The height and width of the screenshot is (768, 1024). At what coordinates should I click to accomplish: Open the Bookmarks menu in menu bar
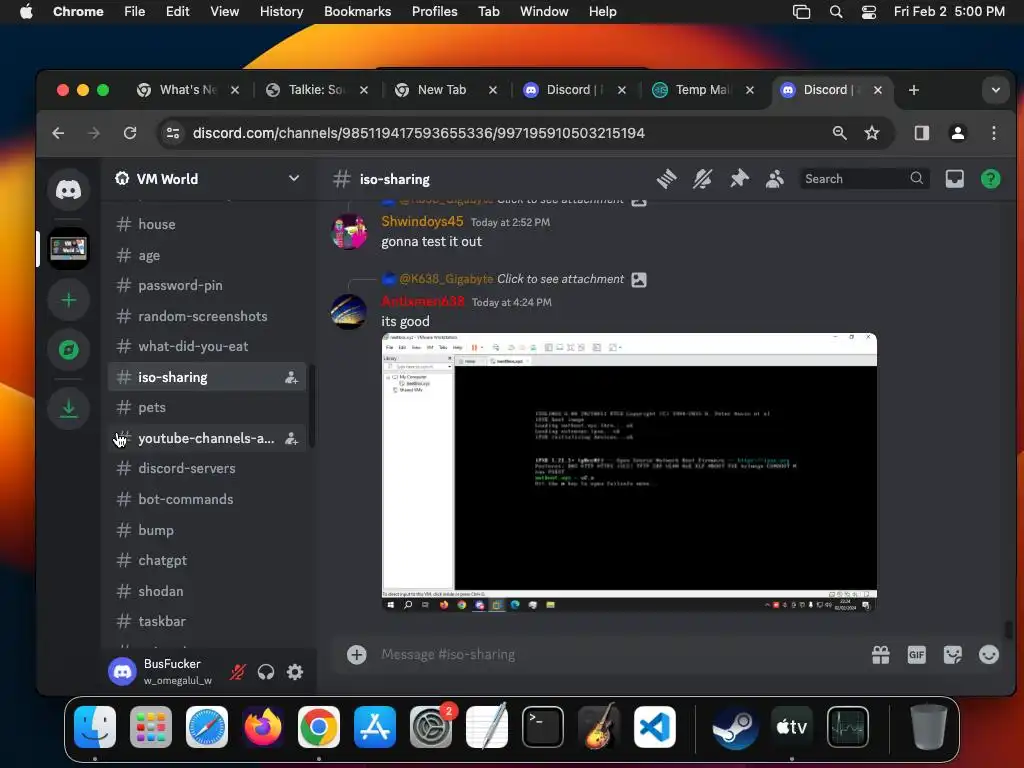357,11
